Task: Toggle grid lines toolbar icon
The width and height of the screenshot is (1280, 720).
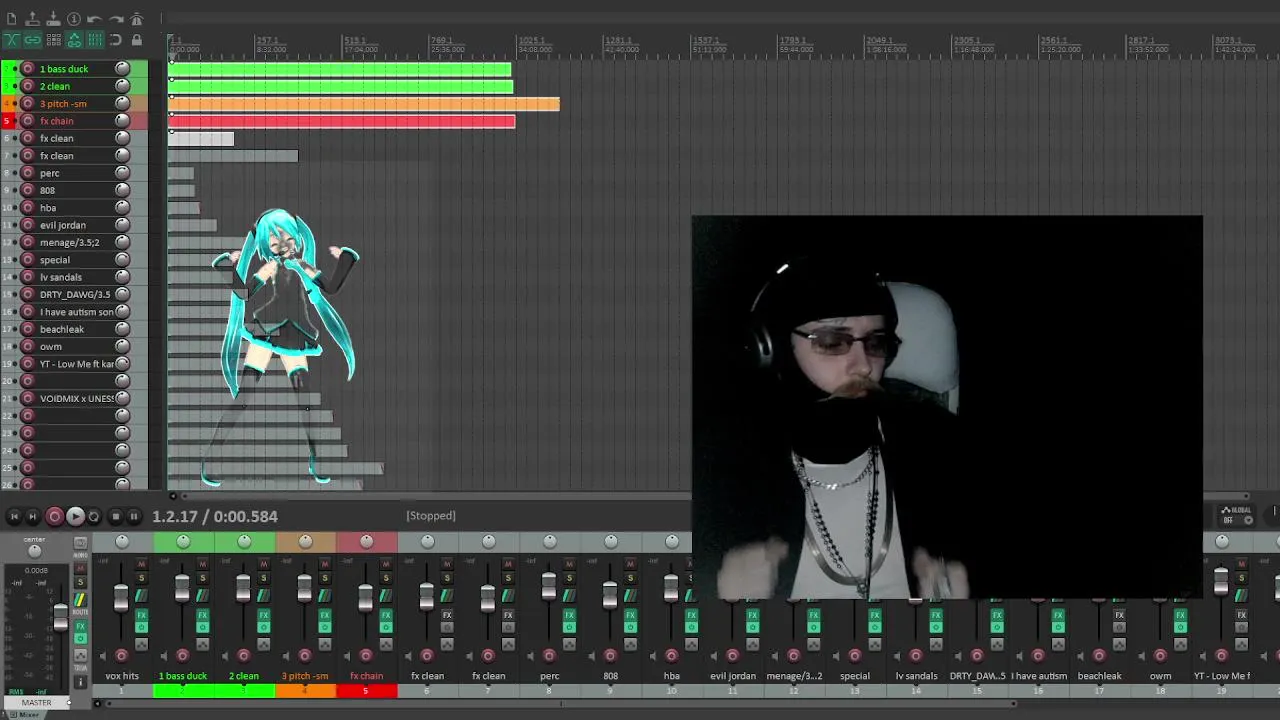Action: click(95, 40)
